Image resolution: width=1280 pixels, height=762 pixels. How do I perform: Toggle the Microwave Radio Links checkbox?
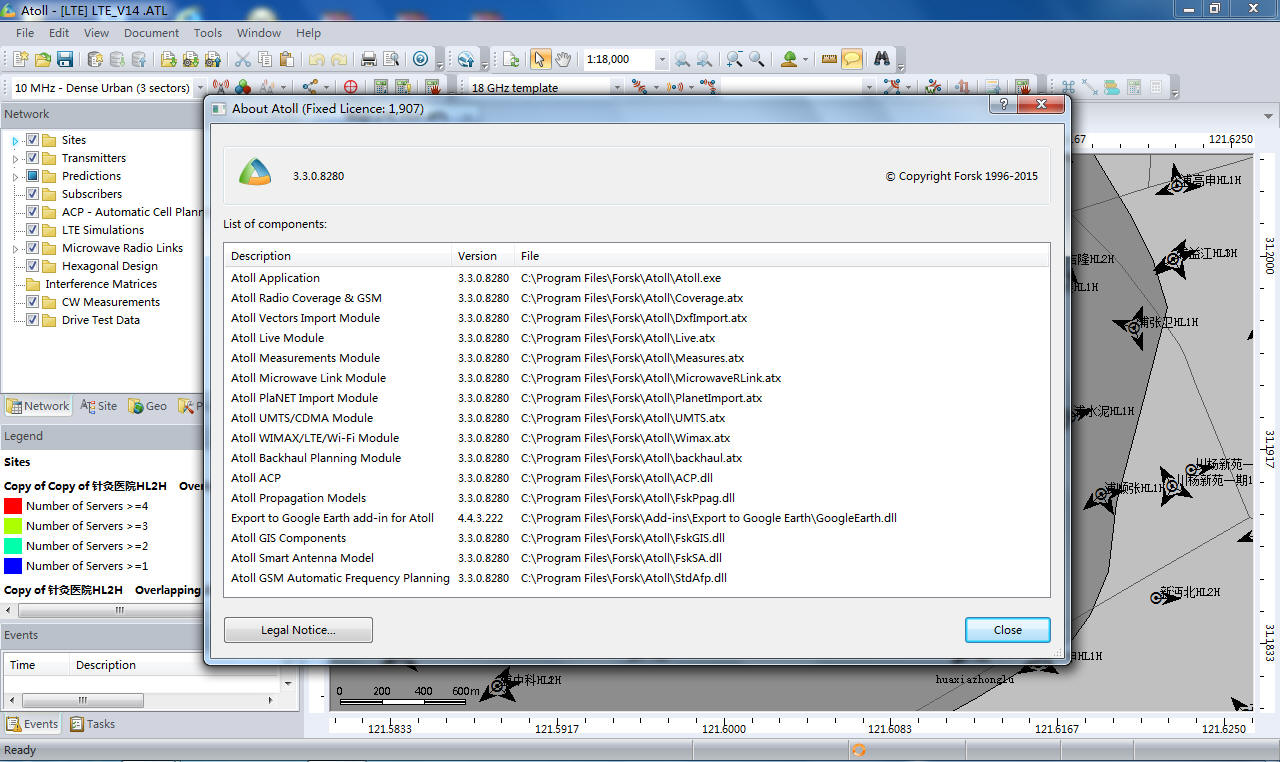point(32,248)
